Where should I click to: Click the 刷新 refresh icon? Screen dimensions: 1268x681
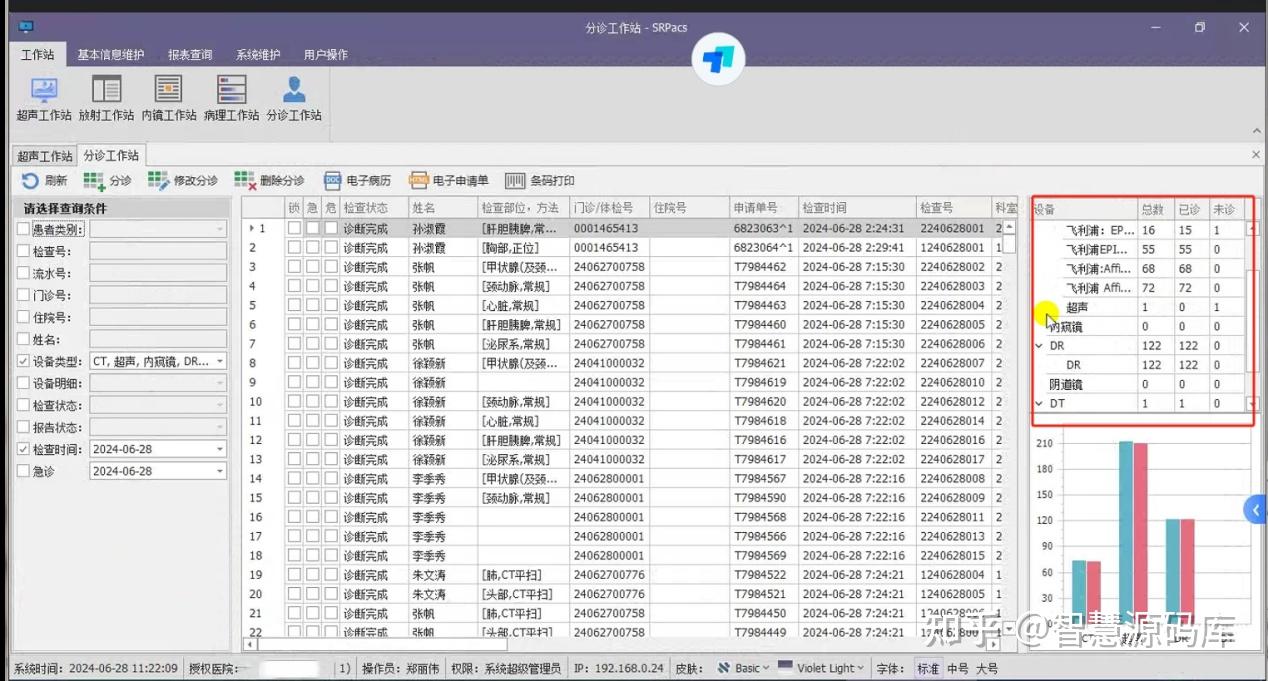pos(30,181)
